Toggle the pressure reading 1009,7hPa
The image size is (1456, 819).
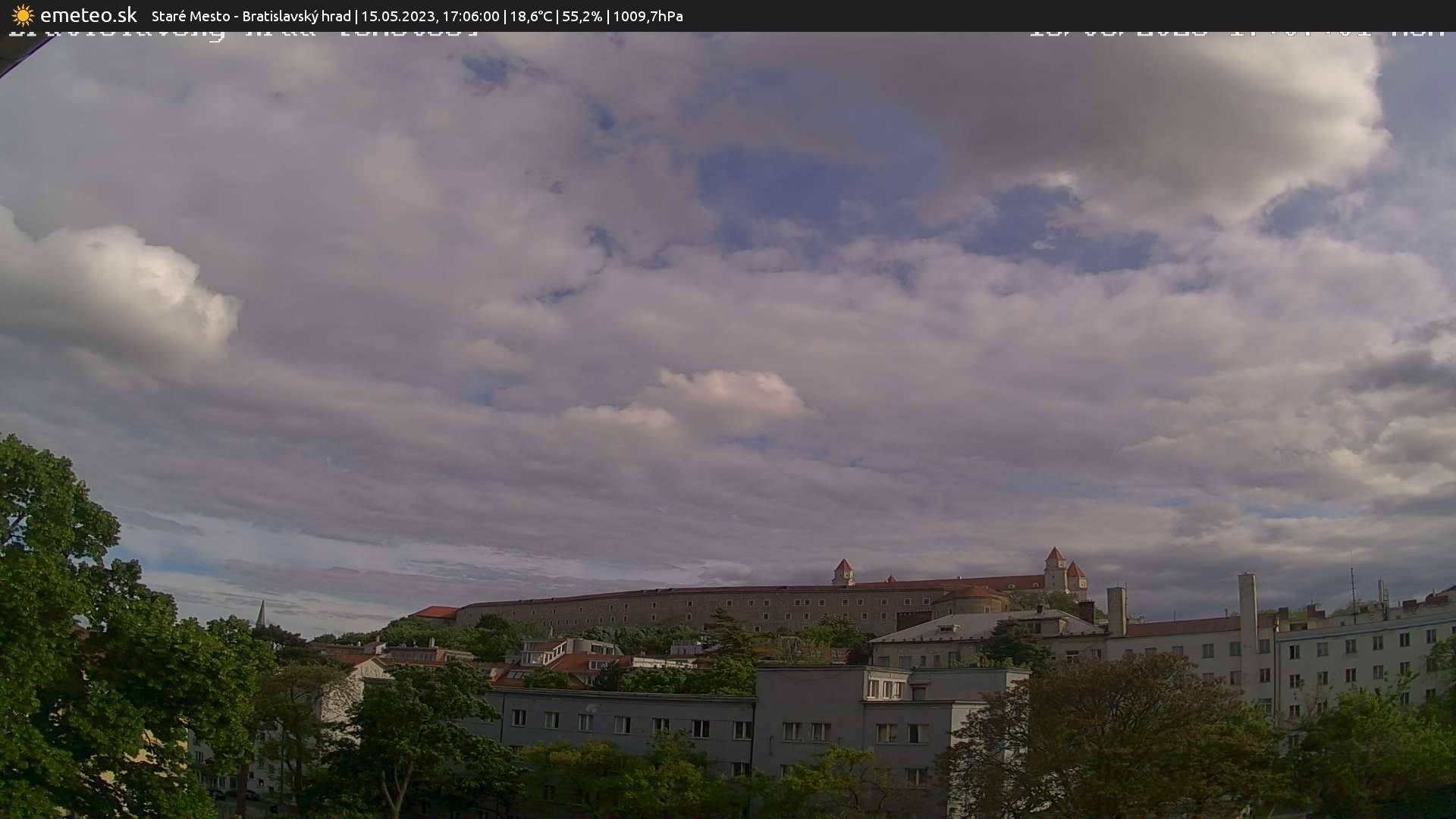click(650, 15)
